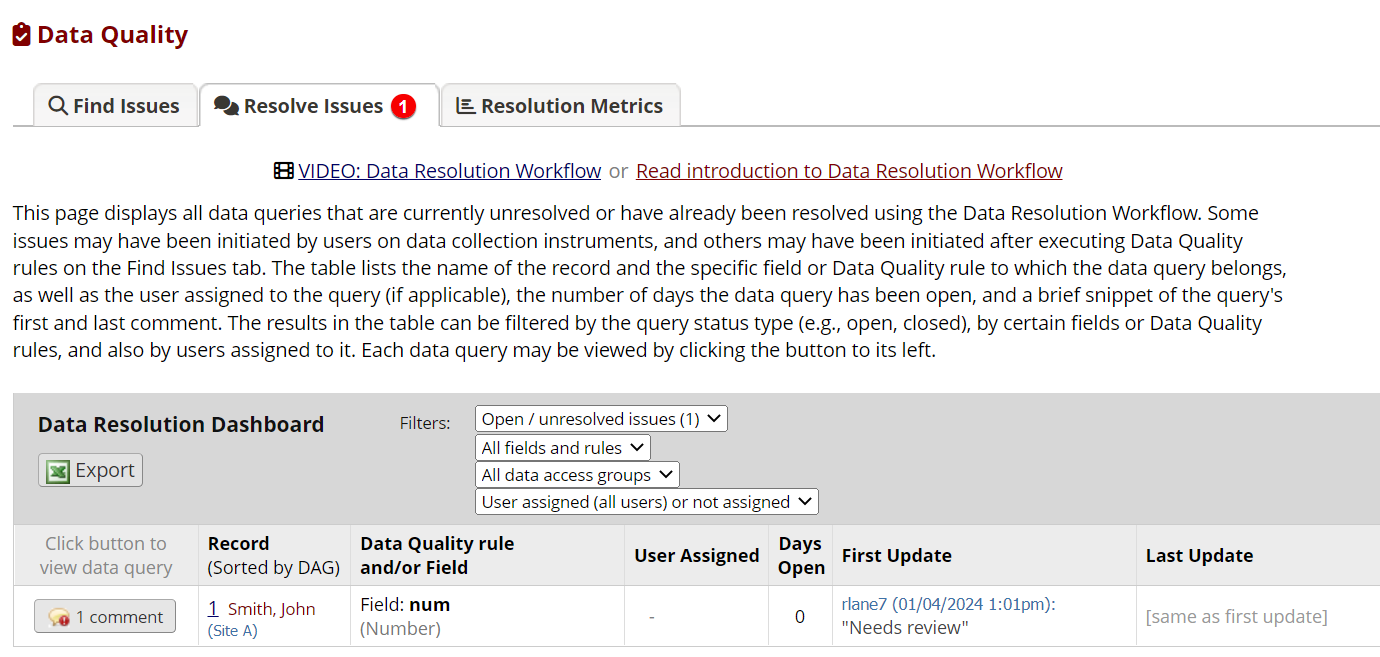Click the Excel icon on Export button
Viewport: 1380px width, 657px height.
click(x=58, y=471)
